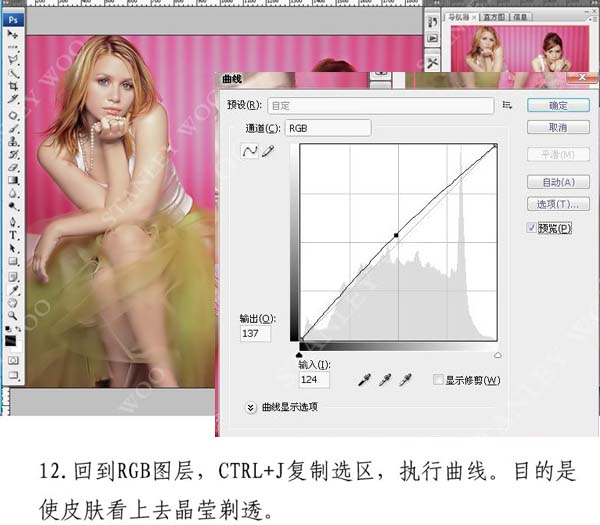Select the pencil draw-curve tool
Screen dimensions: 600x525
click(x=268, y=150)
